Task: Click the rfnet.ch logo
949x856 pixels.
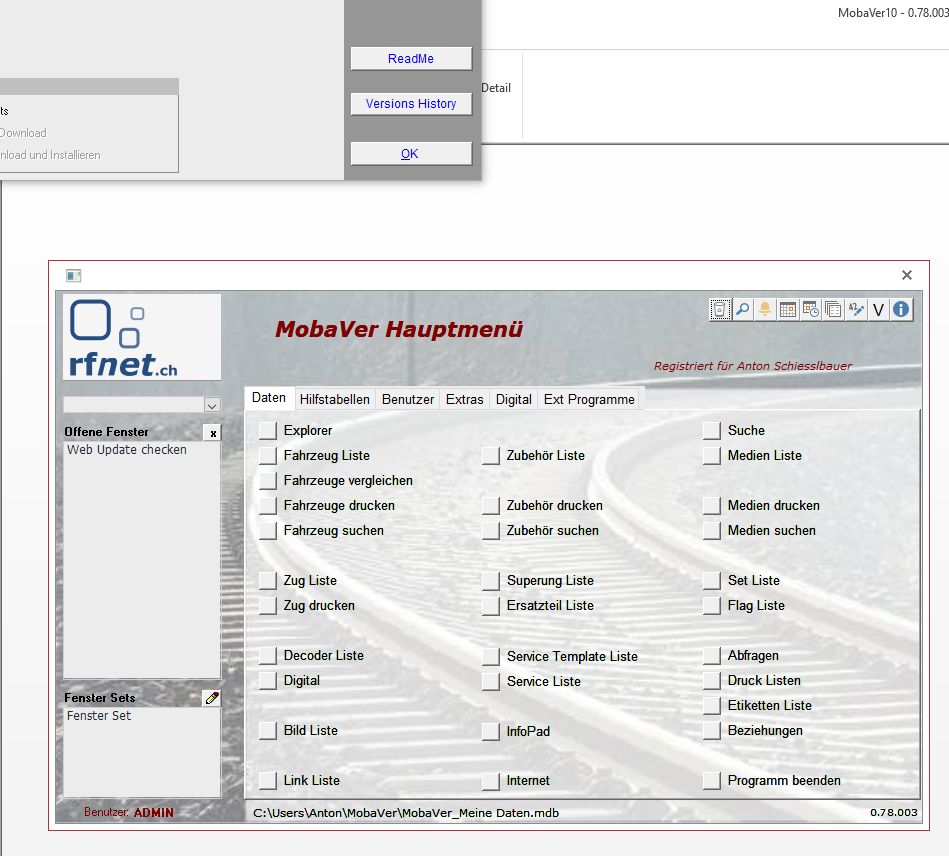Action: [x=142, y=338]
